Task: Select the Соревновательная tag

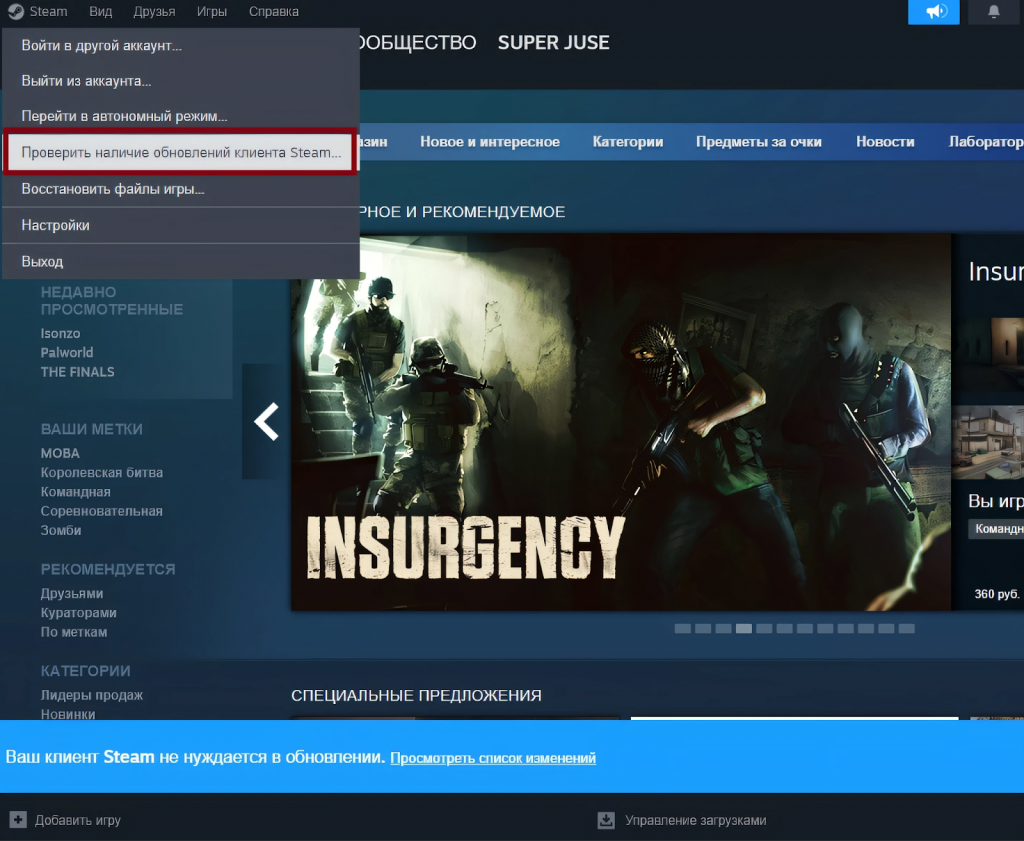Action: [x=101, y=511]
